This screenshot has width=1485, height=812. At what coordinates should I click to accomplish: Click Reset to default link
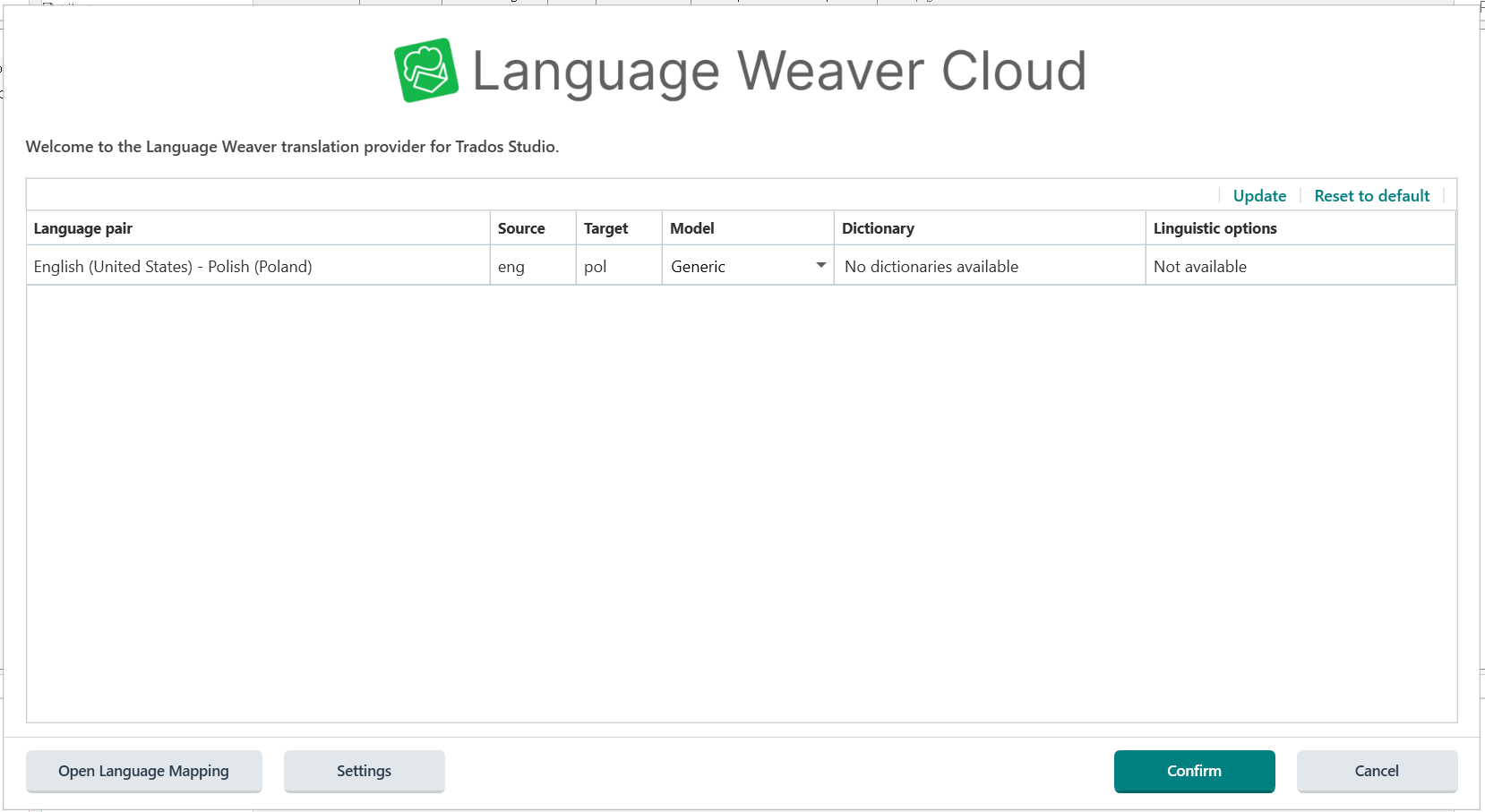click(x=1371, y=196)
